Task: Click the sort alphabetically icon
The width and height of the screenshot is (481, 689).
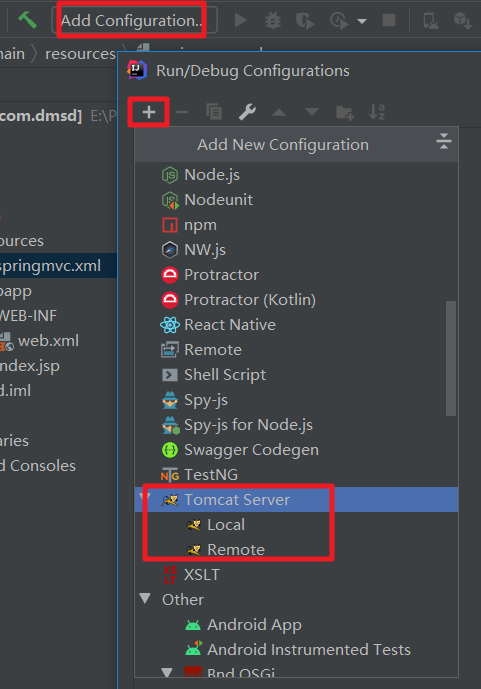Action: click(x=377, y=112)
